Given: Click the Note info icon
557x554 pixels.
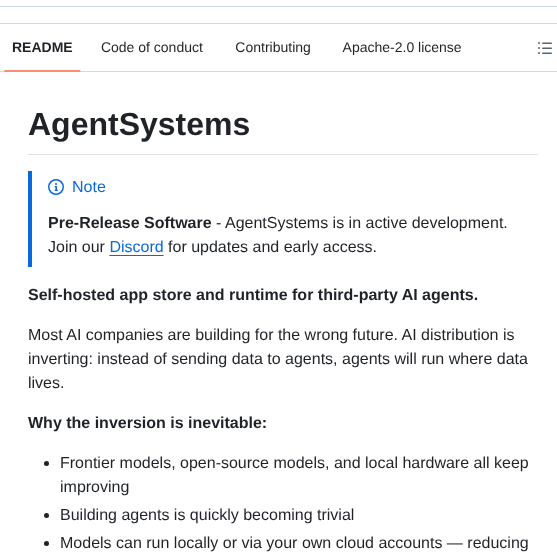Looking at the screenshot, I should coord(56,187).
